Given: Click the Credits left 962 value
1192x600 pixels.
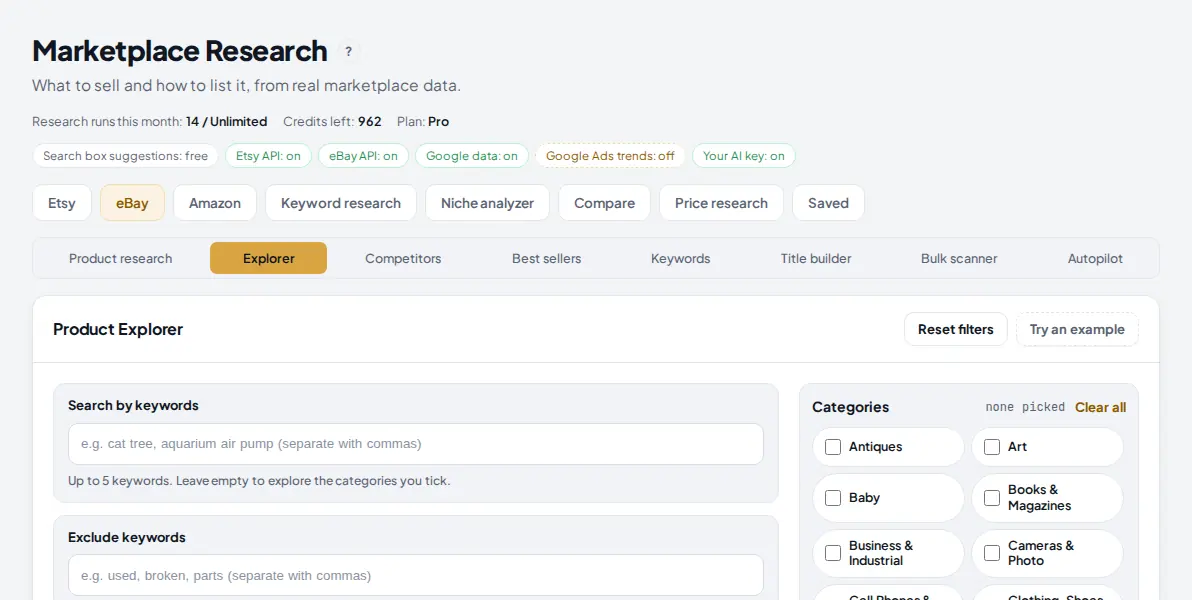Looking at the screenshot, I should pyautogui.click(x=369, y=122).
